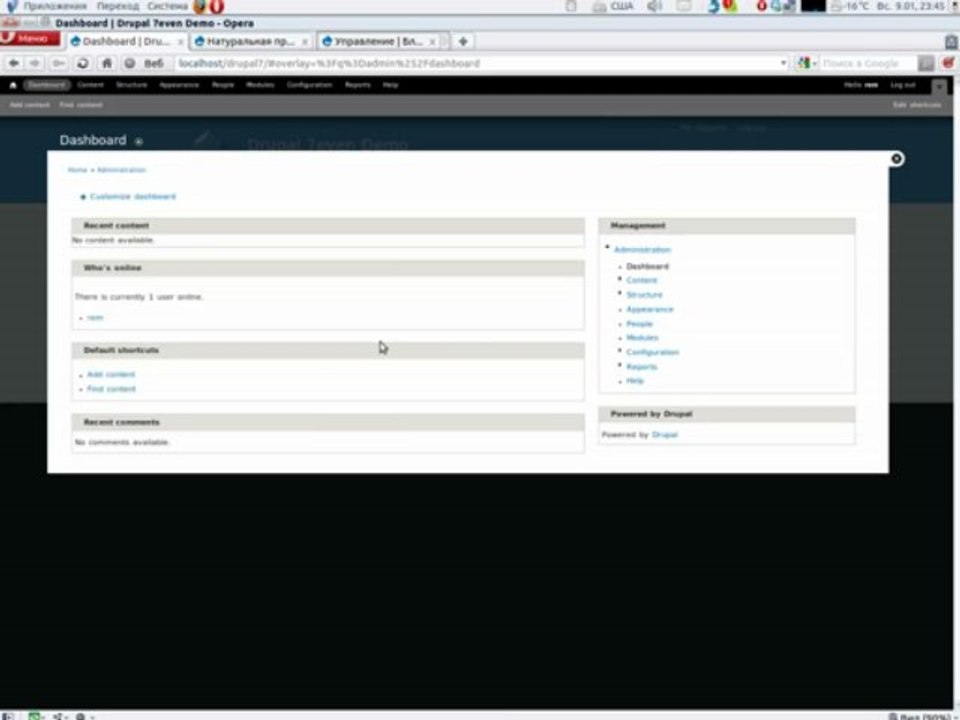Image resolution: width=960 pixels, height=720 pixels.
Task: Click the Opera launcher icon in the top panel
Action: [217, 7]
